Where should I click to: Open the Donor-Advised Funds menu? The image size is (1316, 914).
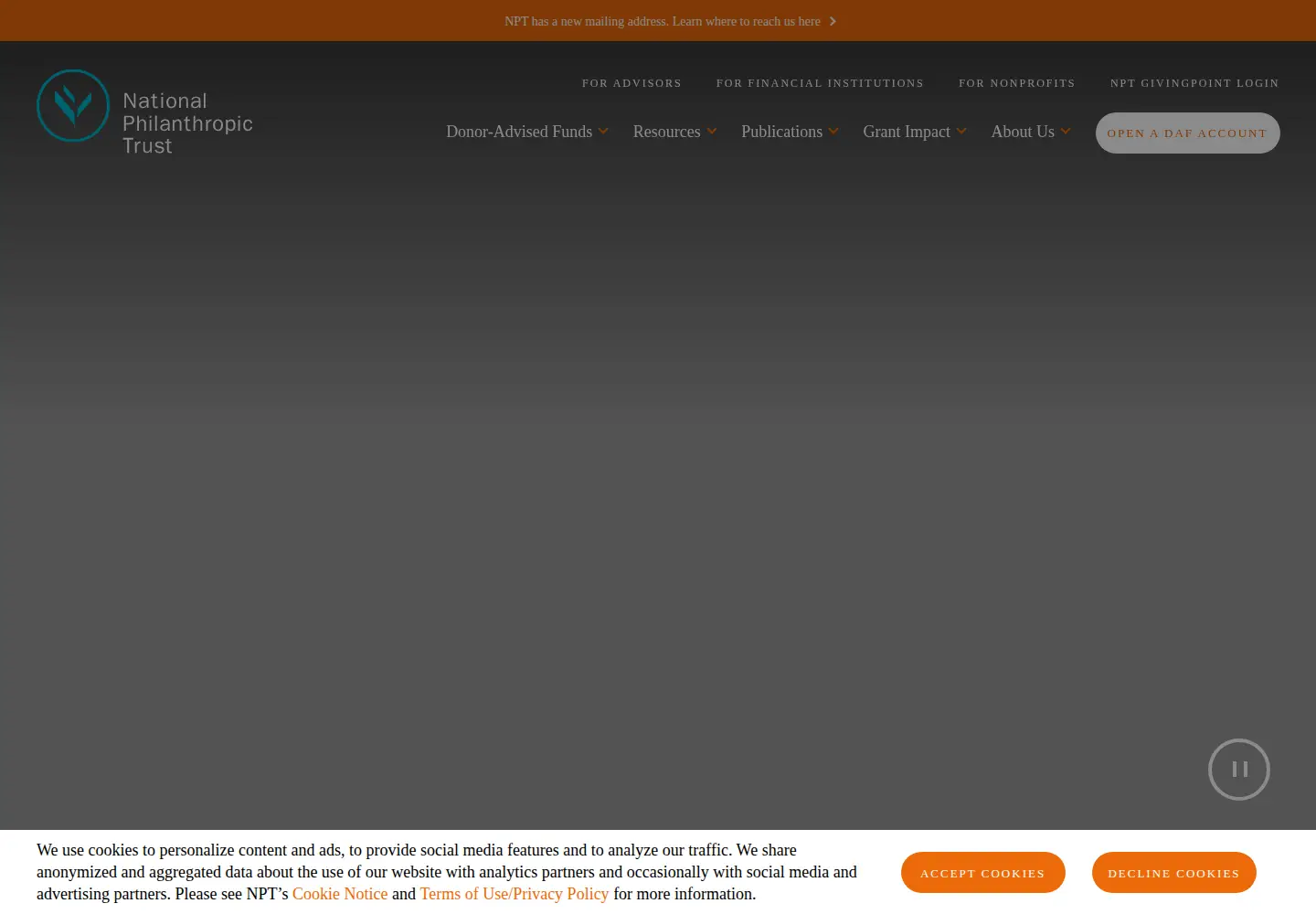(519, 132)
